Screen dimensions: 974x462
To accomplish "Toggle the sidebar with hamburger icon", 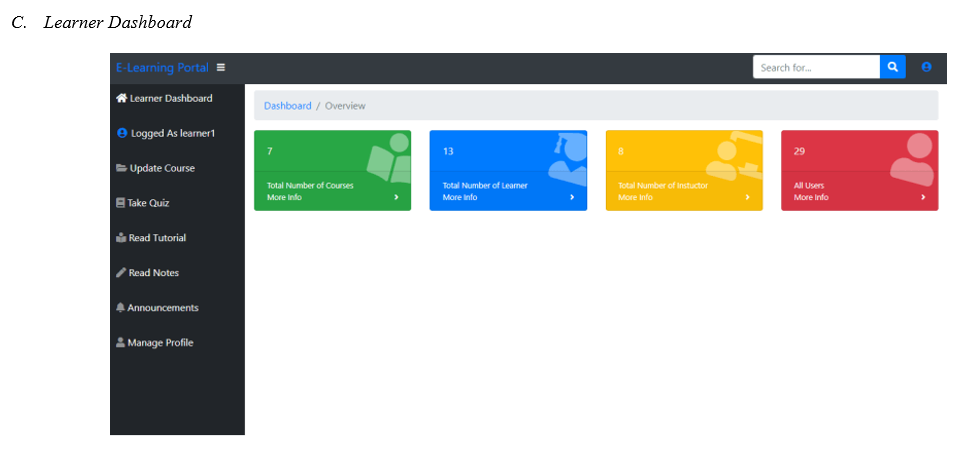I will [221, 68].
